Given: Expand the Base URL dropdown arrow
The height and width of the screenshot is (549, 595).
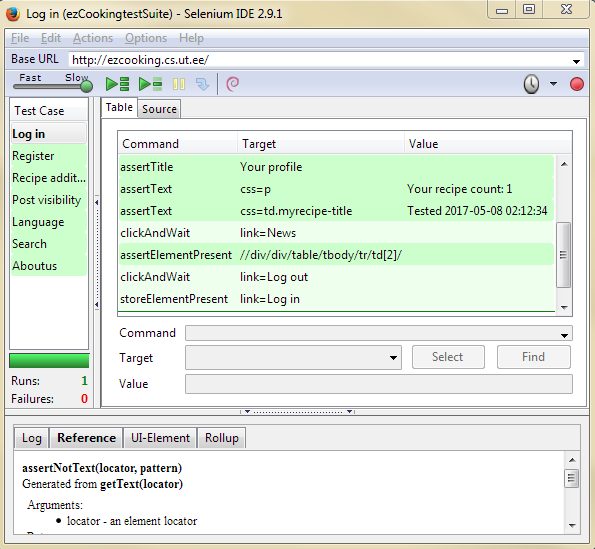Looking at the screenshot, I should click(576, 61).
